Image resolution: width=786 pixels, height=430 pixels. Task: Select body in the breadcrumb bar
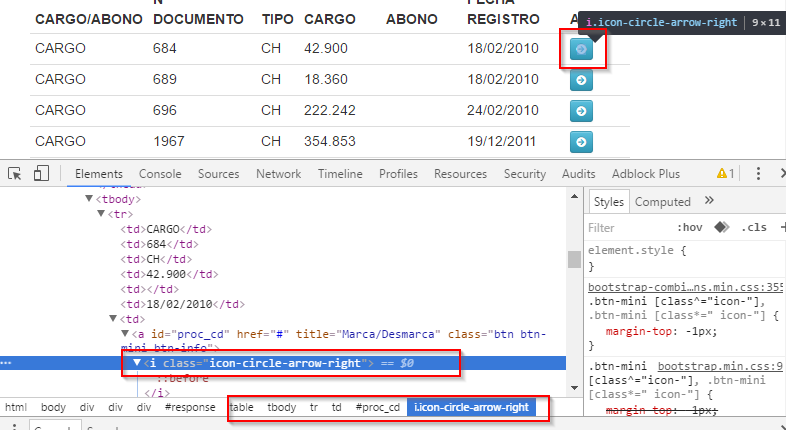[x=53, y=407]
